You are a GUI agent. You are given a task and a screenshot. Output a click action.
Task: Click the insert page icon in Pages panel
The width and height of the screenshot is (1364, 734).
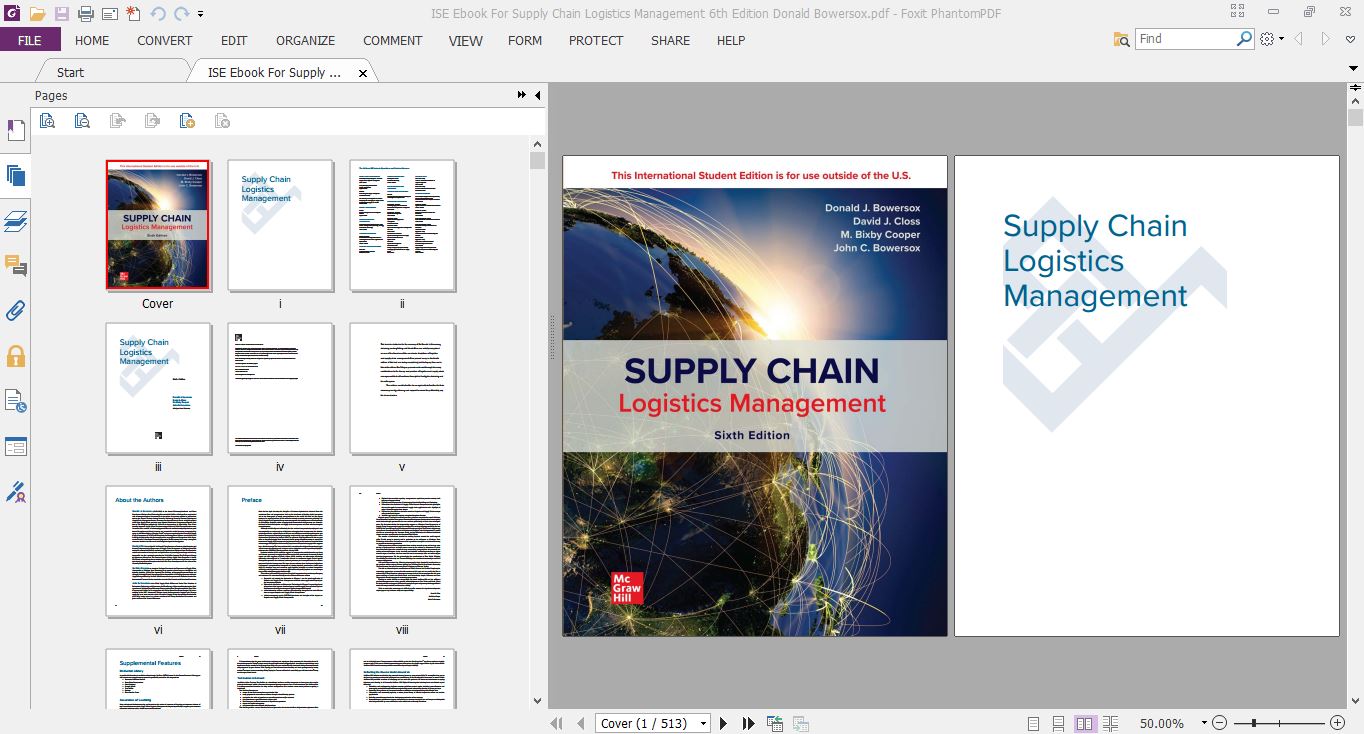[x=187, y=121]
